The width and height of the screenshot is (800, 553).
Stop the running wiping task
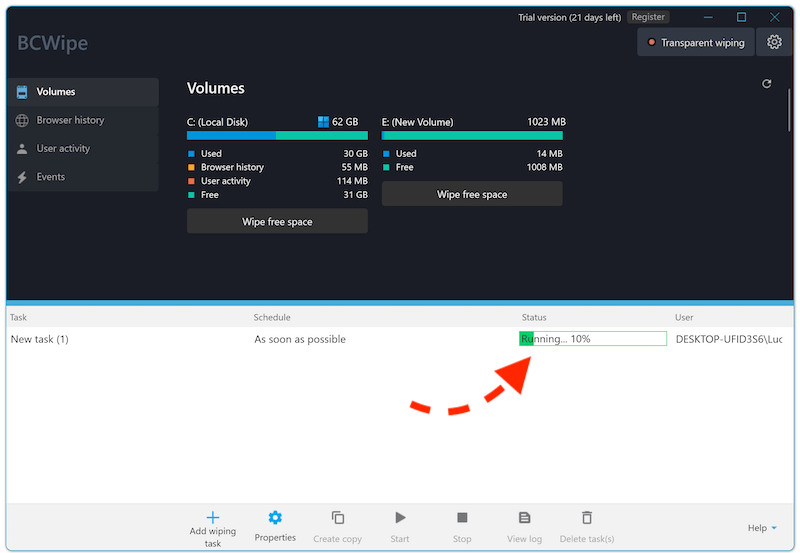tap(462, 518)
